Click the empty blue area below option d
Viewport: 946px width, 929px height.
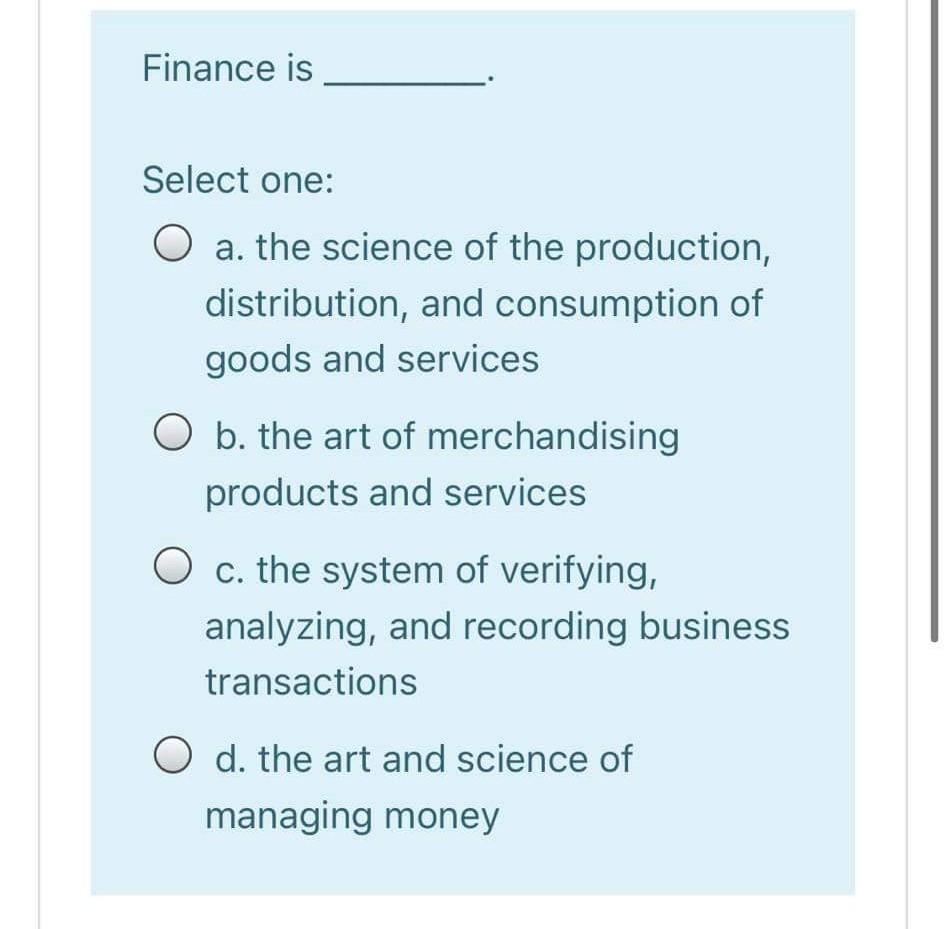(x=473, y=866)
